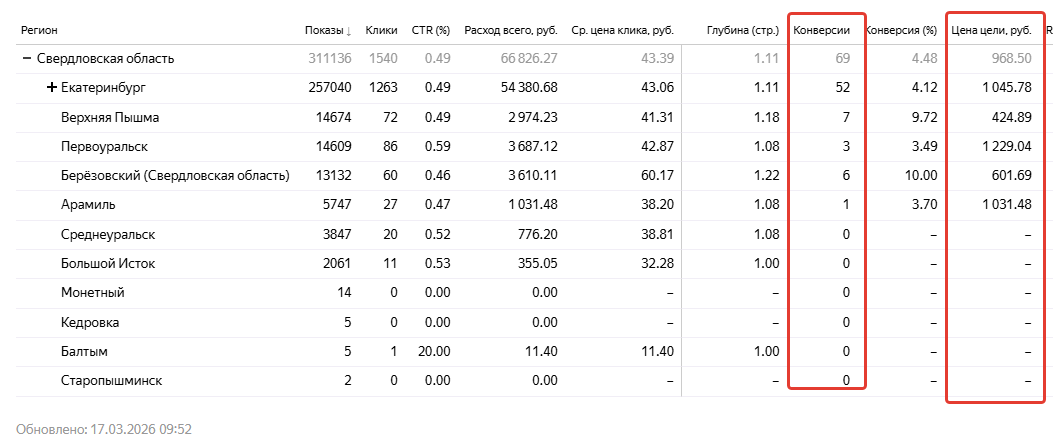Click the Конверсия (%) column header
The height and width of the screenshot is (448, 1053).
(x=902, y=30)
